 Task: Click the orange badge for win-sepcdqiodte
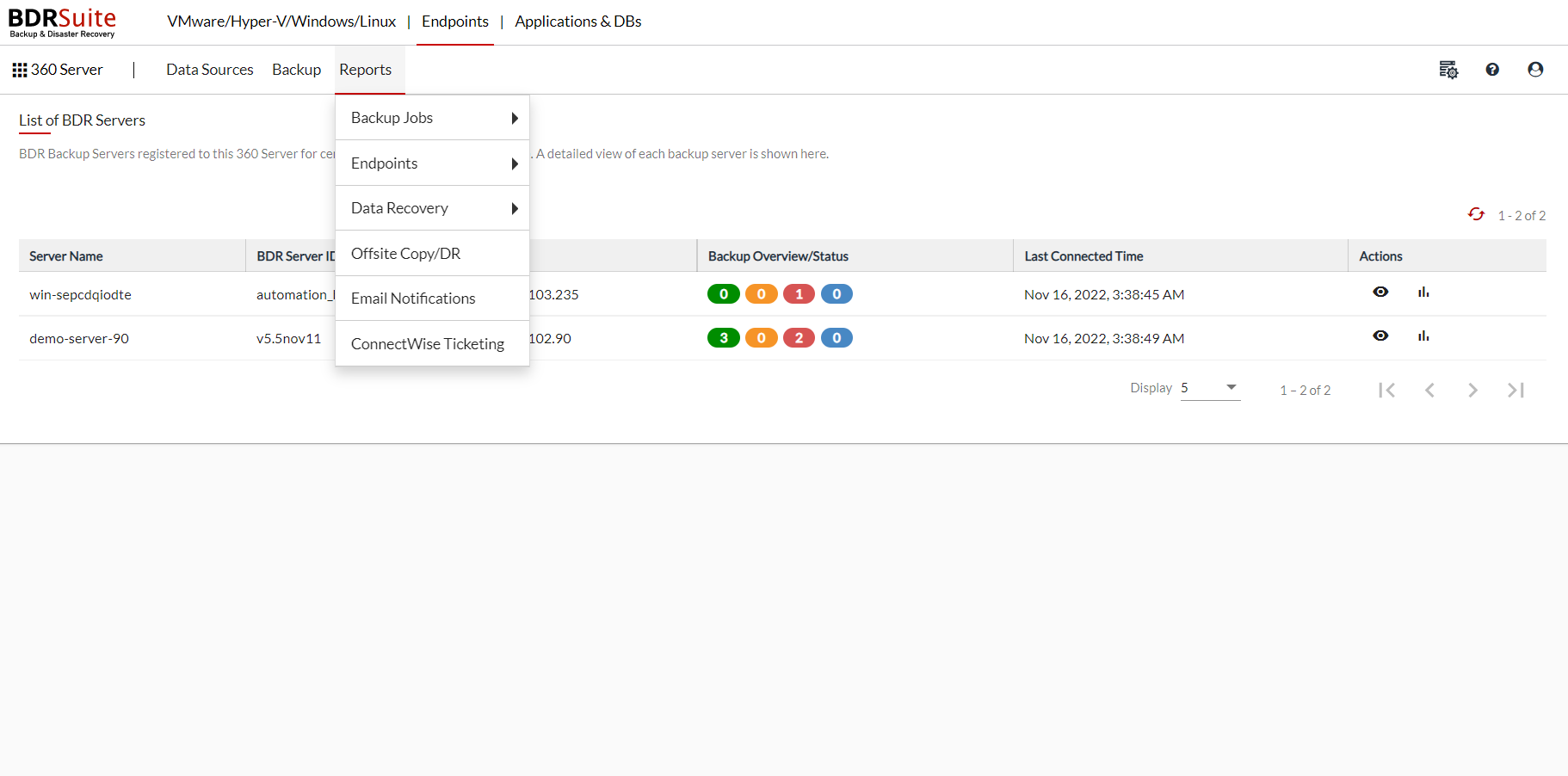(762, 294)
